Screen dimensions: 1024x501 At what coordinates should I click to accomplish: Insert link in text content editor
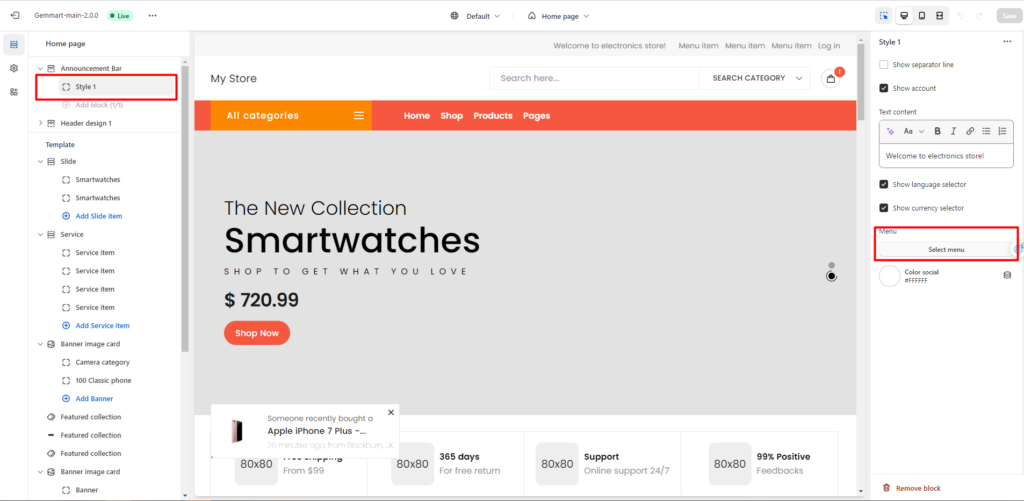pos(970,131)
